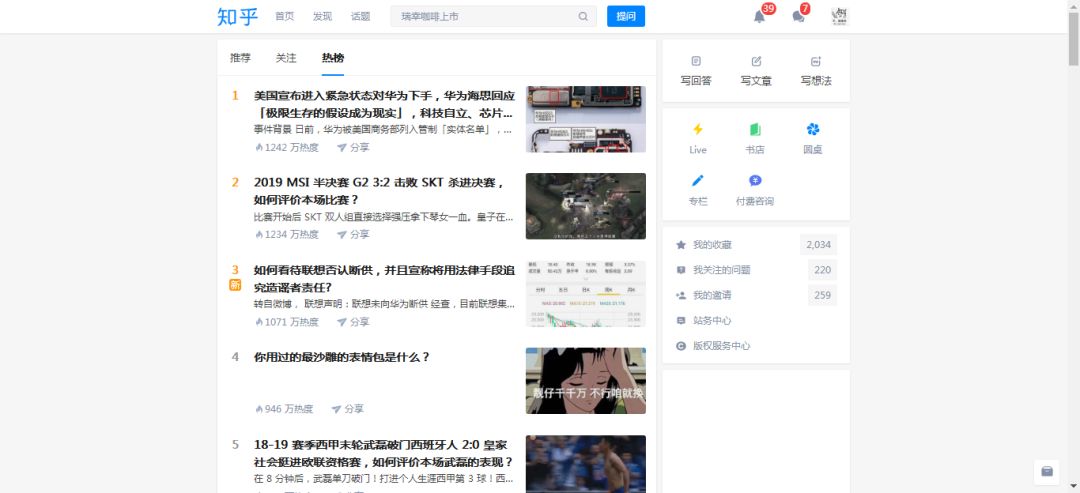Open 我的邀请 link in sidebar

coord(712,295)
